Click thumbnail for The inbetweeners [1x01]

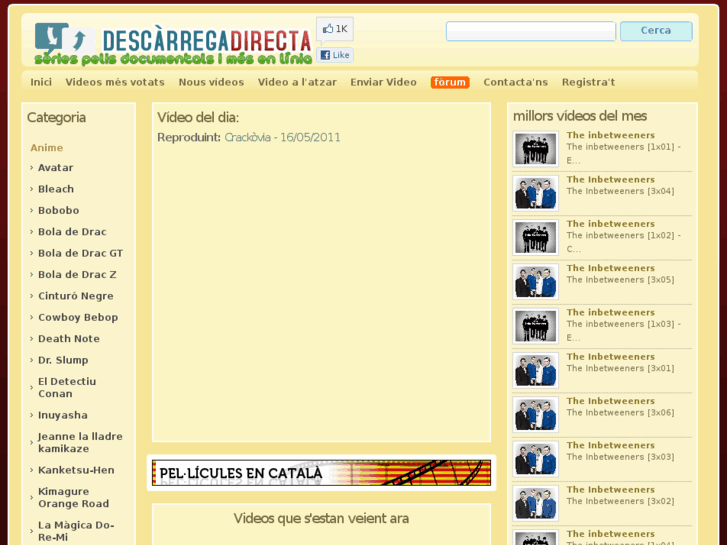coord(536,148)
